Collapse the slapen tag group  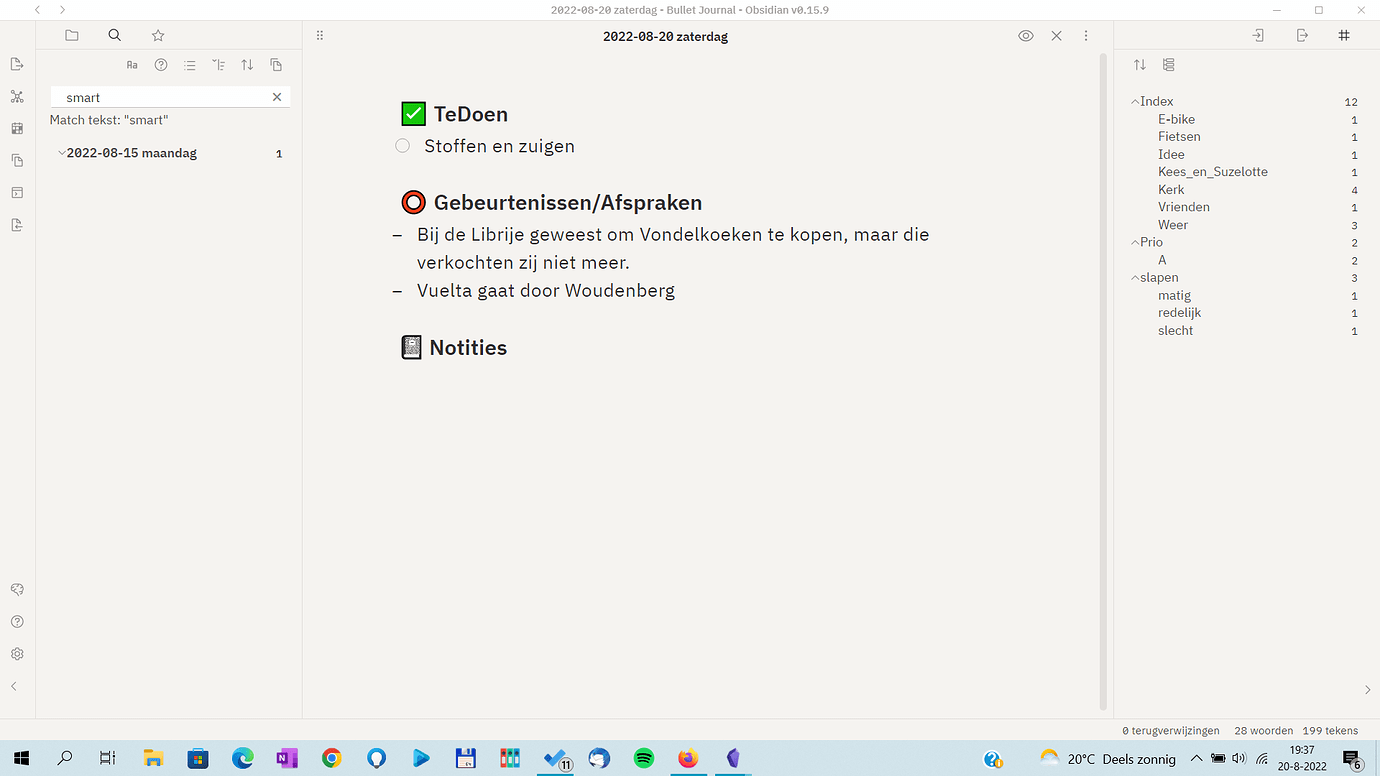[x=1133, y=277]
